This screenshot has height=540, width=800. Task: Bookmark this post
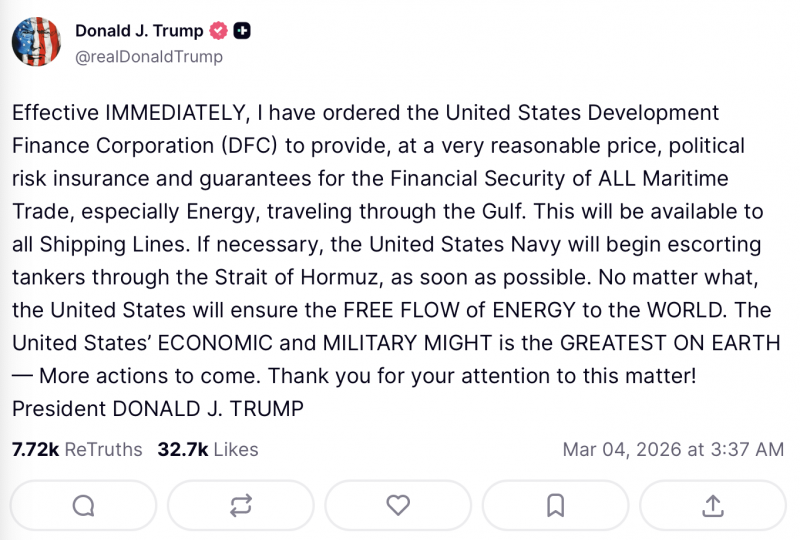pyautogui.click(x=556, y=506)
